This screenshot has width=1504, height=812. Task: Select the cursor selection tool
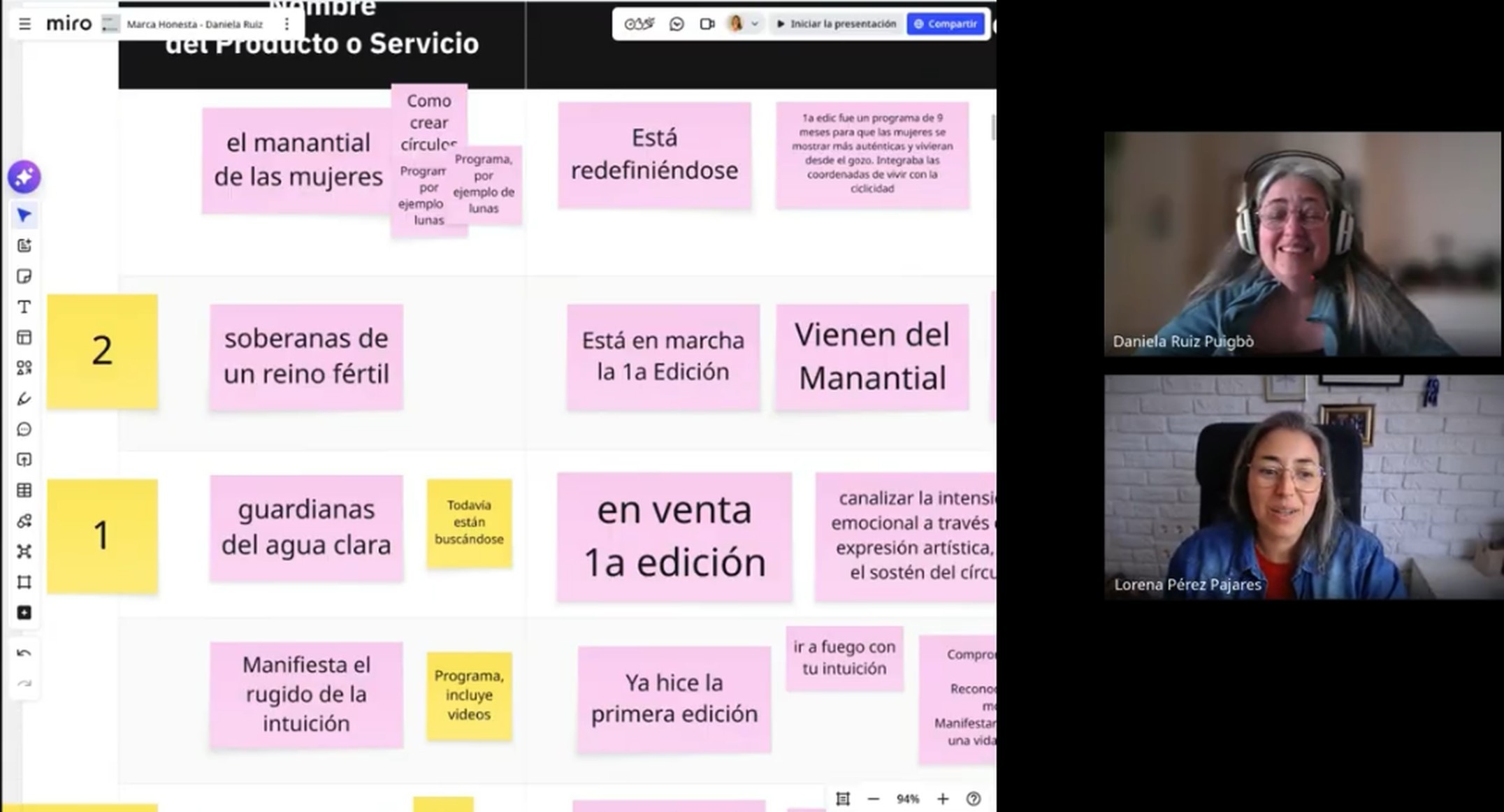[24, 215]
